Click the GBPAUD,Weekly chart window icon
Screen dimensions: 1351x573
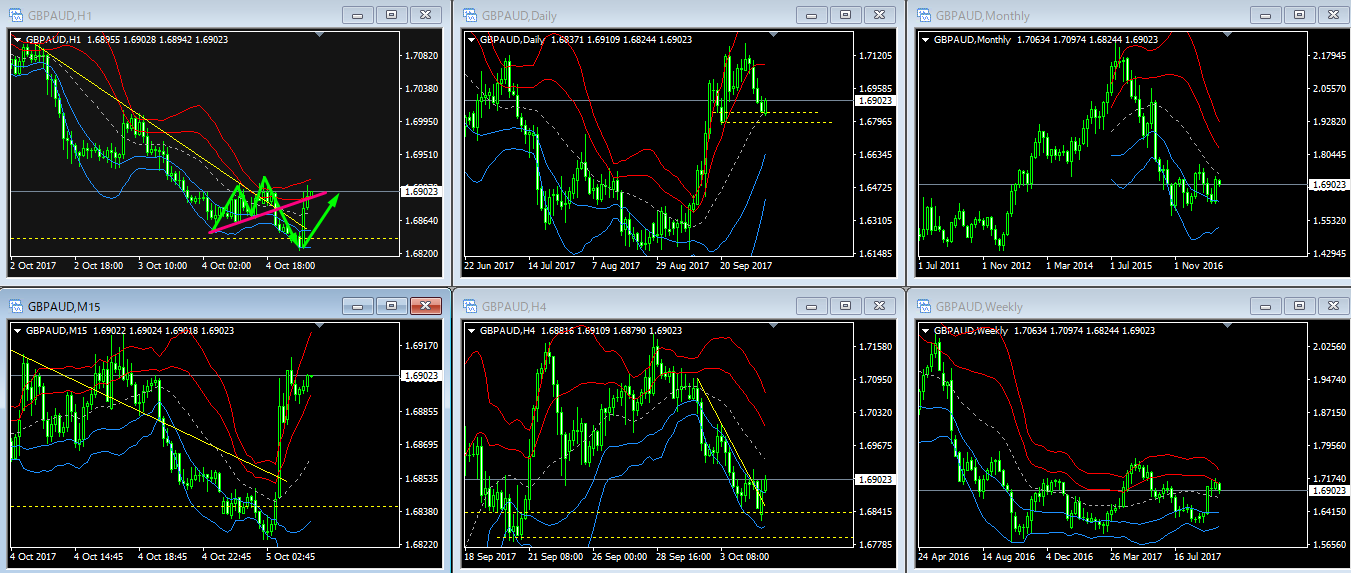click(922, 306)
